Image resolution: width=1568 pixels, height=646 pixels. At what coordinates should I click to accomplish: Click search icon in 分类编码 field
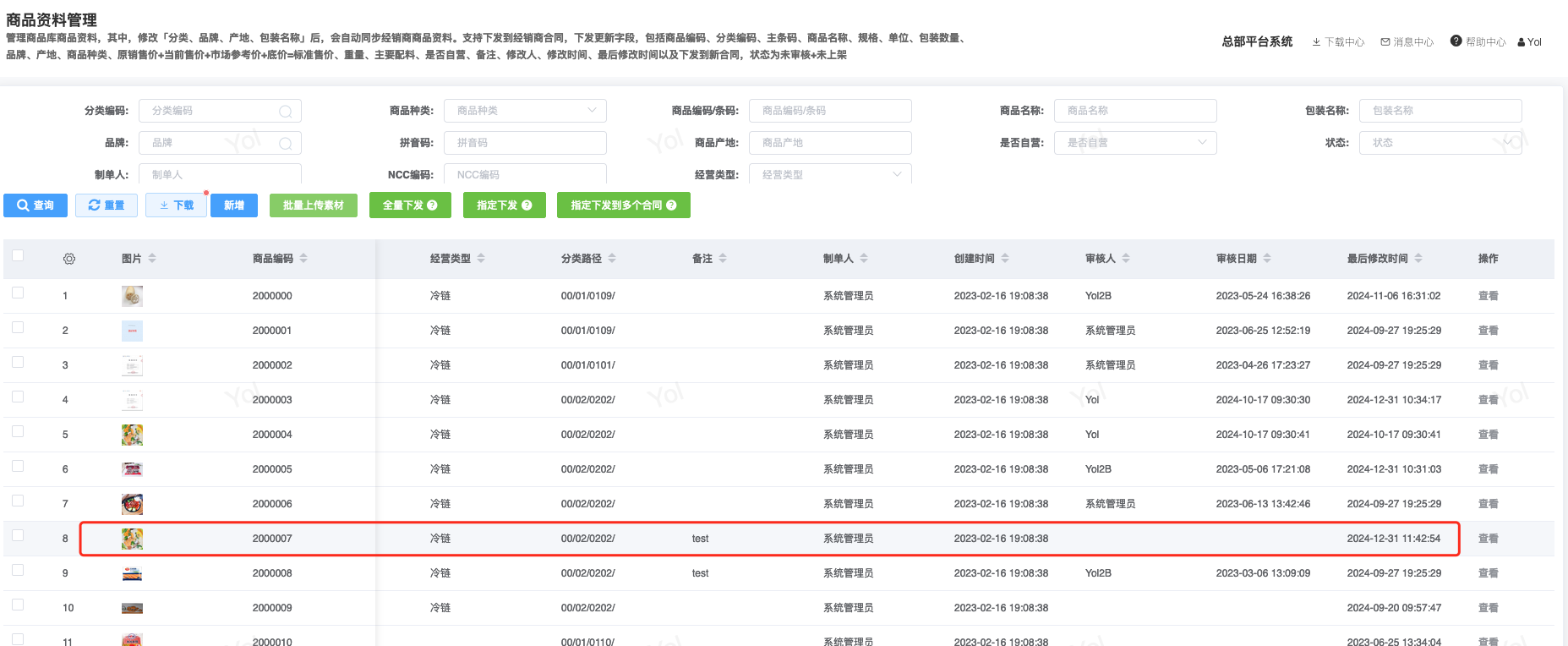[x=286, y=112]
